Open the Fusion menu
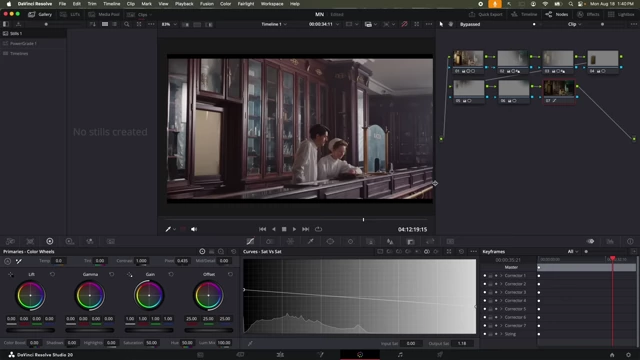Screen dimensions: 640x360 coord(207,4)
